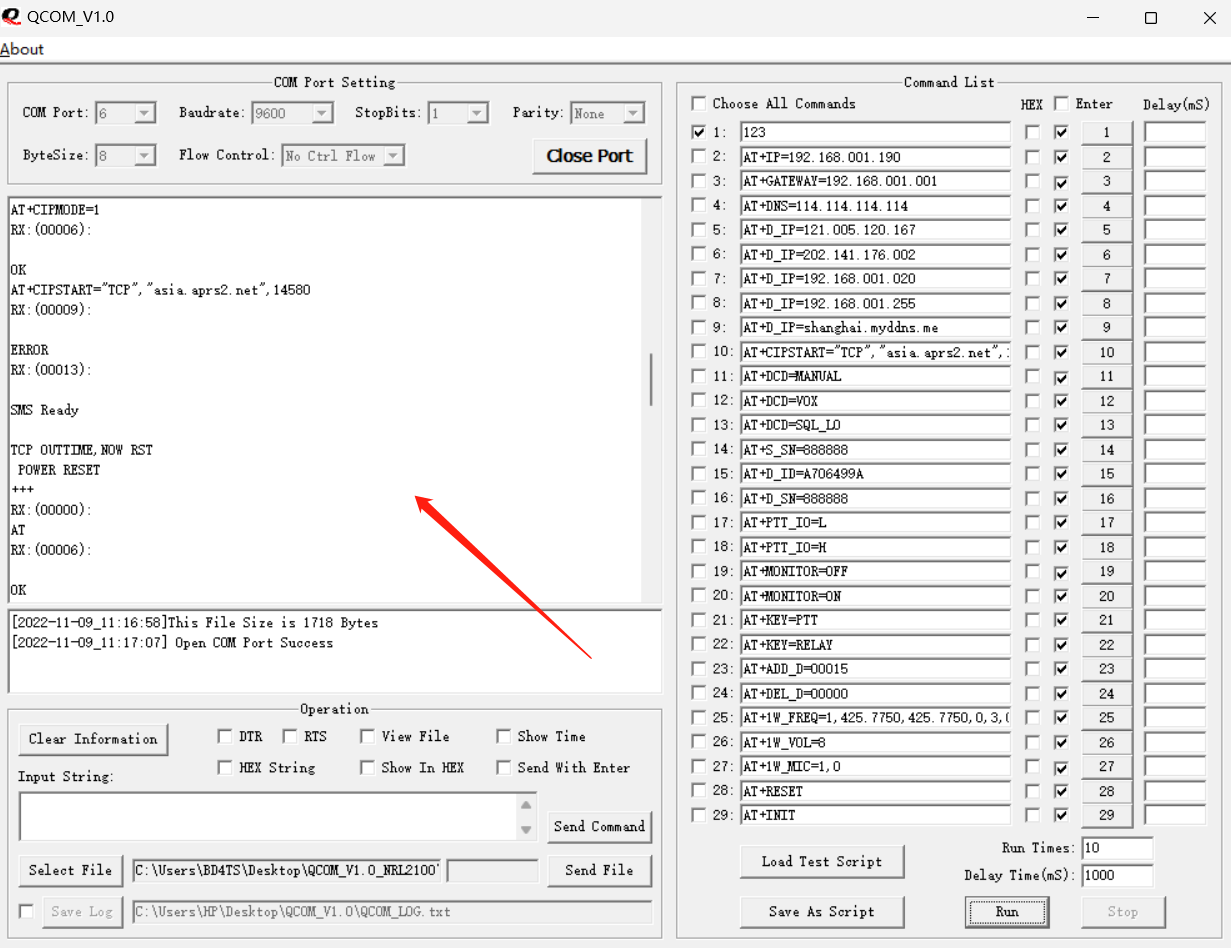Click the Save As Script button

point(822,912)
